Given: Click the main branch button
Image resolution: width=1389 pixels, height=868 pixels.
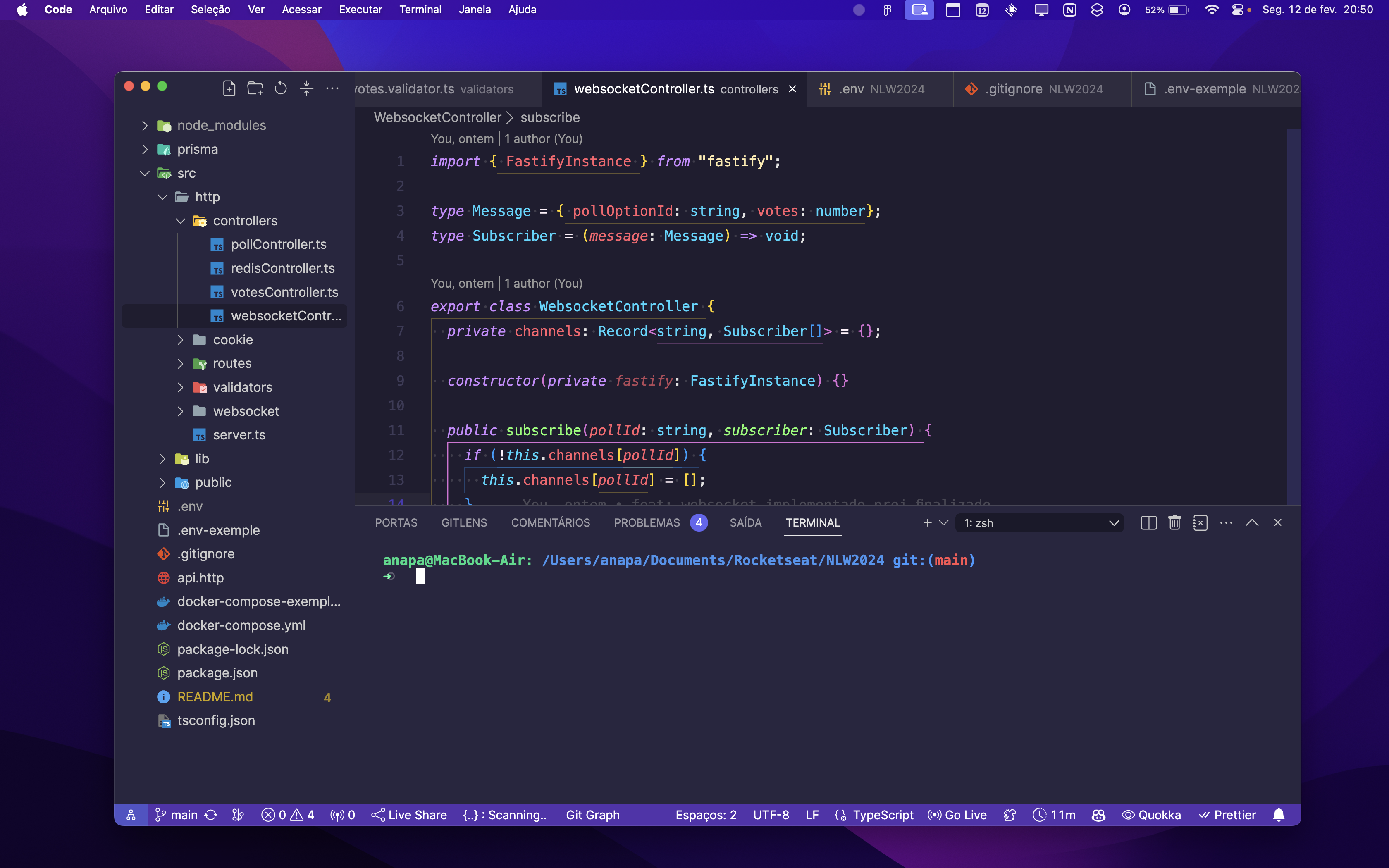Looking at the screenshot, I should click(x=177, y=815).
